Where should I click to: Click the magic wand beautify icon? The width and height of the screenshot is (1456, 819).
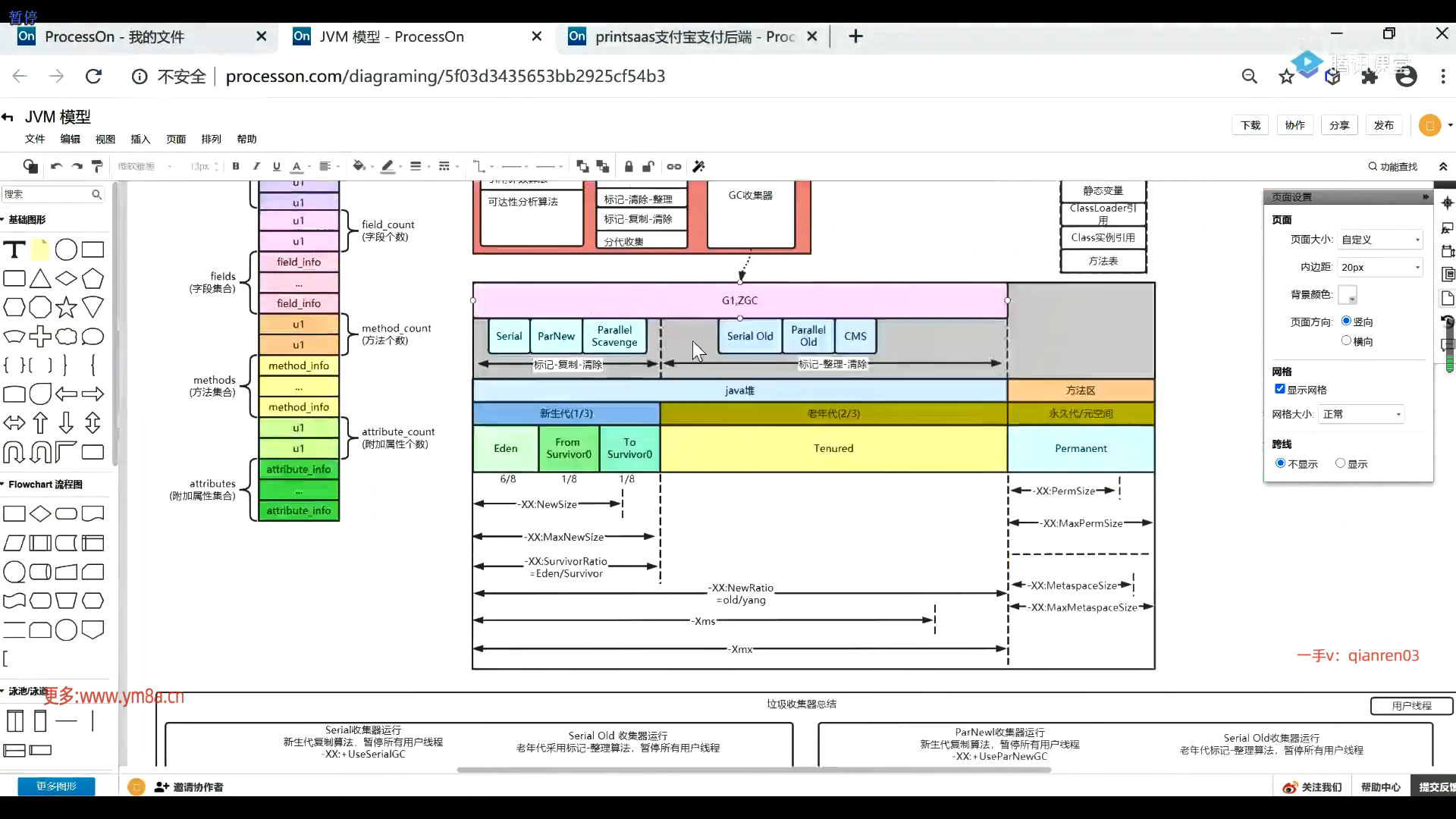tap(699, 166)
